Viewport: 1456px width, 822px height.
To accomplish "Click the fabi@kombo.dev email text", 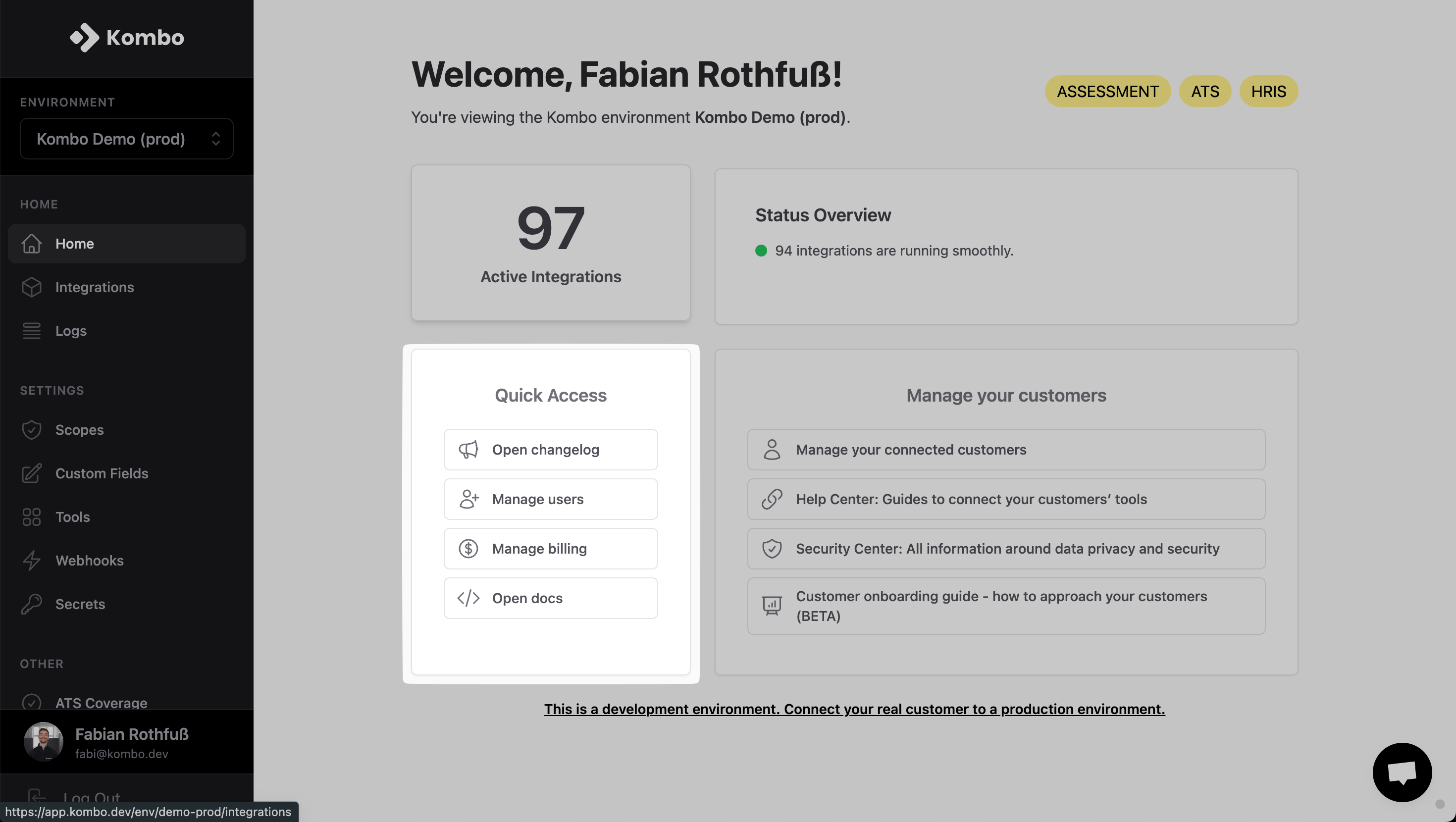I will (x=121, y=754).
